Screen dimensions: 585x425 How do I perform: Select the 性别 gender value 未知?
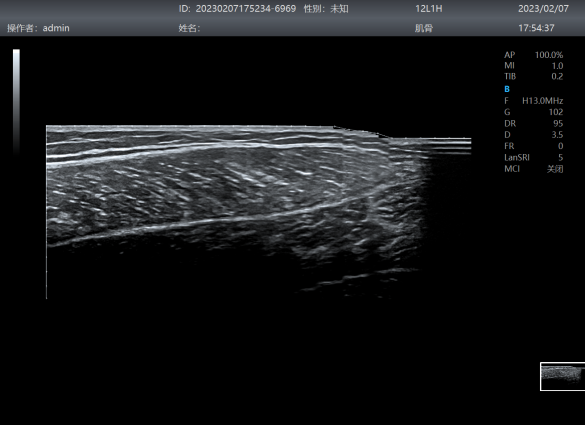[x=339, y=9]
